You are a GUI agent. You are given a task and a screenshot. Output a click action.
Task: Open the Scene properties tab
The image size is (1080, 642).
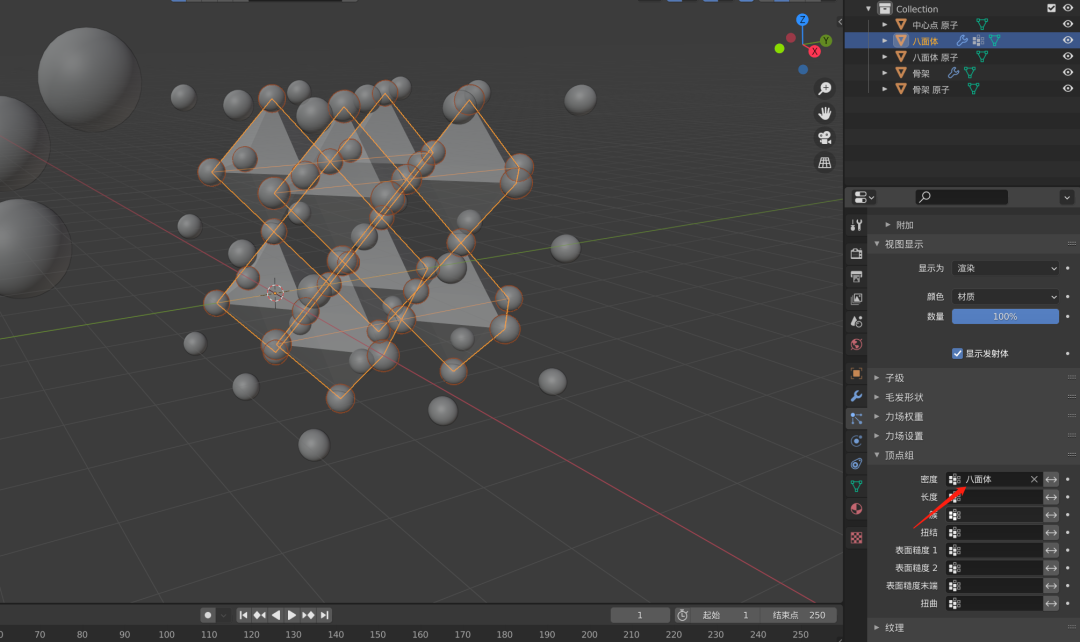pos(856,322)
